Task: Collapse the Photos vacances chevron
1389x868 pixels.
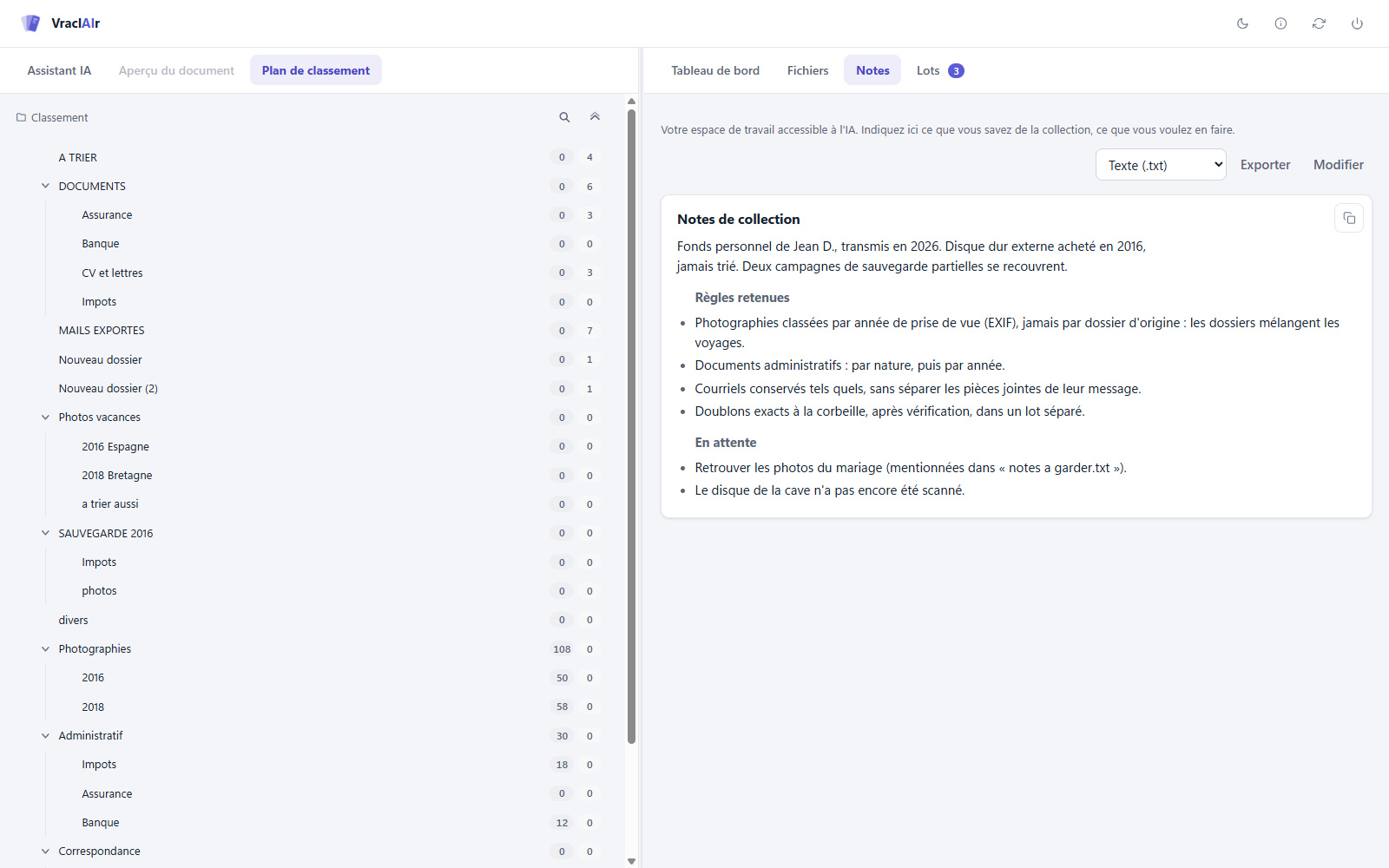Action: 45,418
